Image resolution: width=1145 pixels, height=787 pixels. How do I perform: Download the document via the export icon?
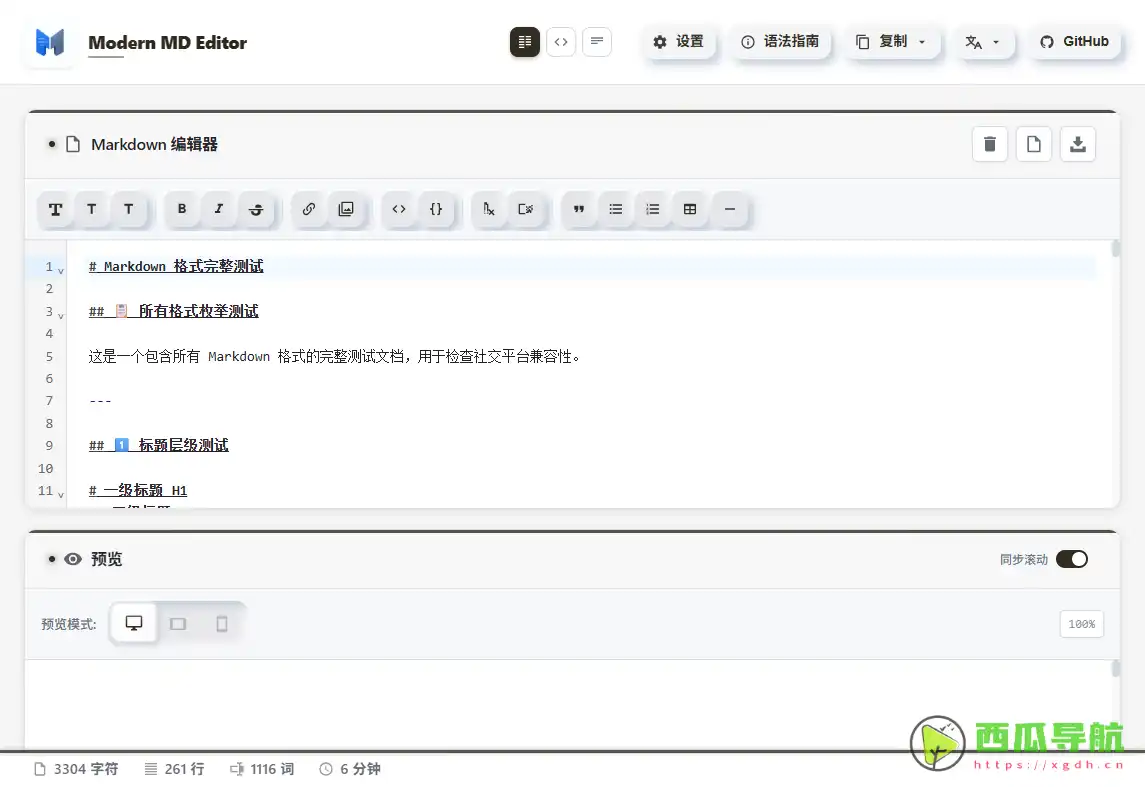(1077, 144)
